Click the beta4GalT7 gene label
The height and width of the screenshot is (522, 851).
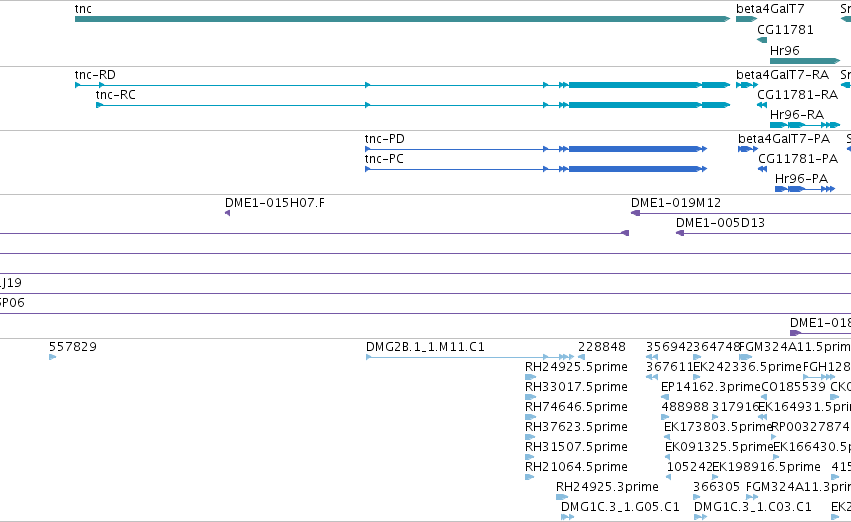point(770,9)
